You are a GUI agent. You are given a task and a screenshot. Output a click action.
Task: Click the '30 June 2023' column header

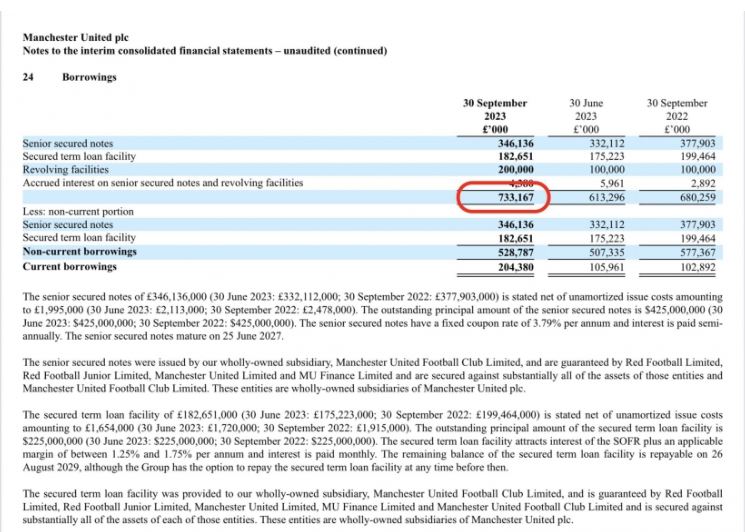coord(586,116)
